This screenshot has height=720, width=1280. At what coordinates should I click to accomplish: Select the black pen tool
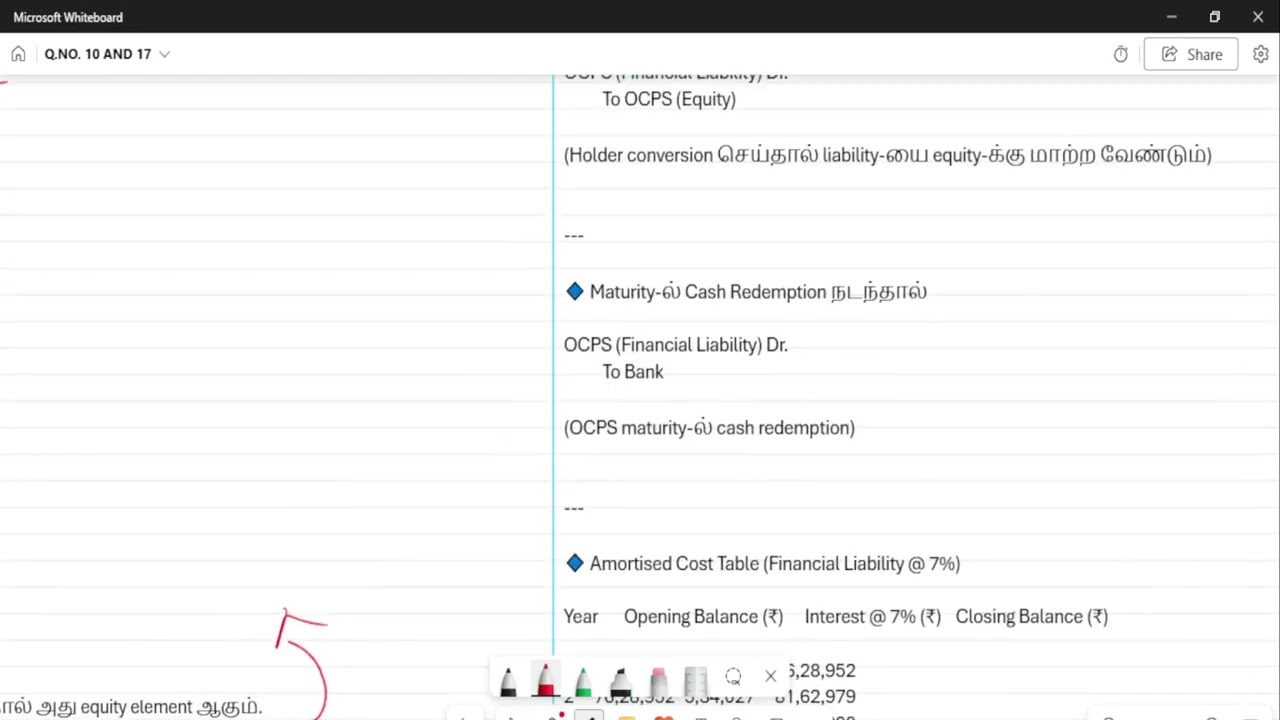click(x=508, y=681)
